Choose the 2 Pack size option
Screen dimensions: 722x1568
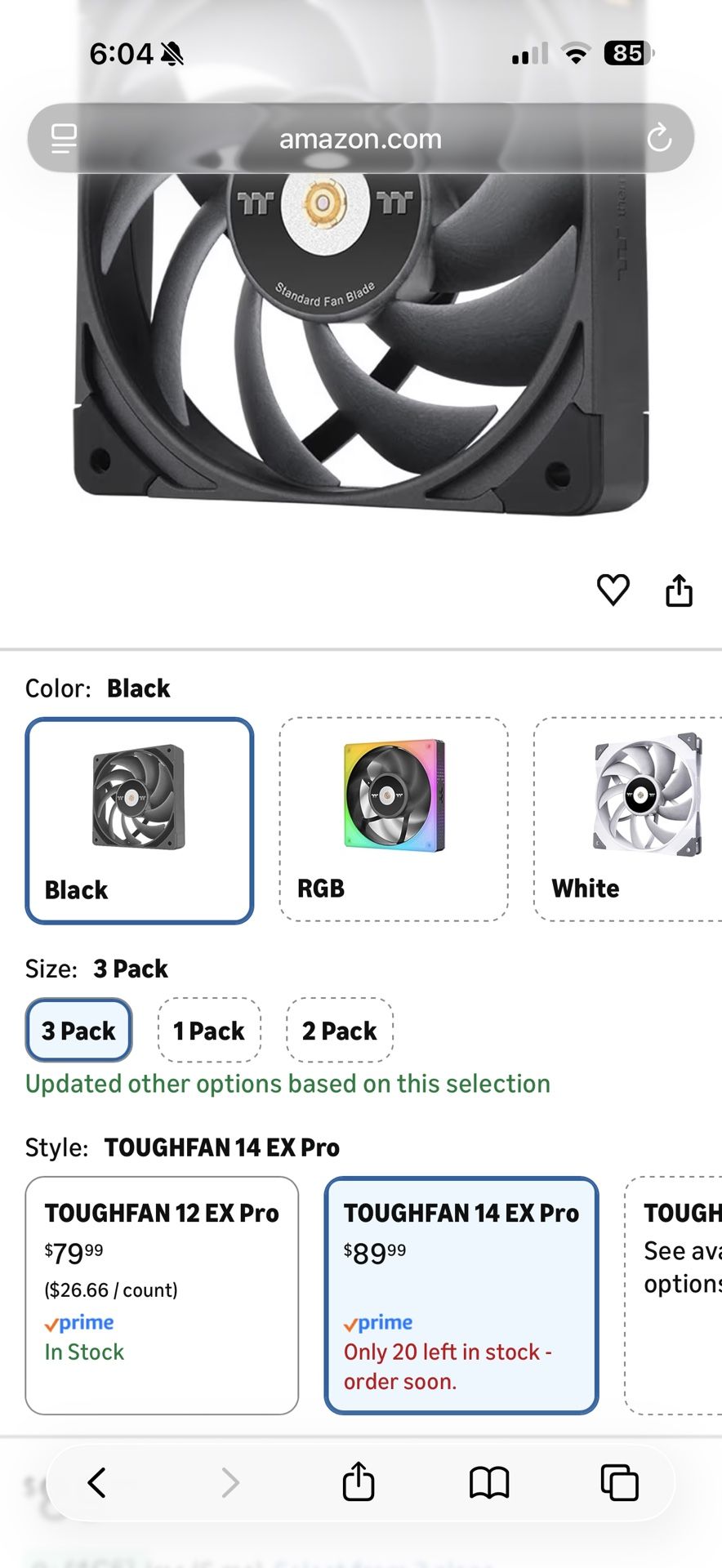pos(339,1031)
